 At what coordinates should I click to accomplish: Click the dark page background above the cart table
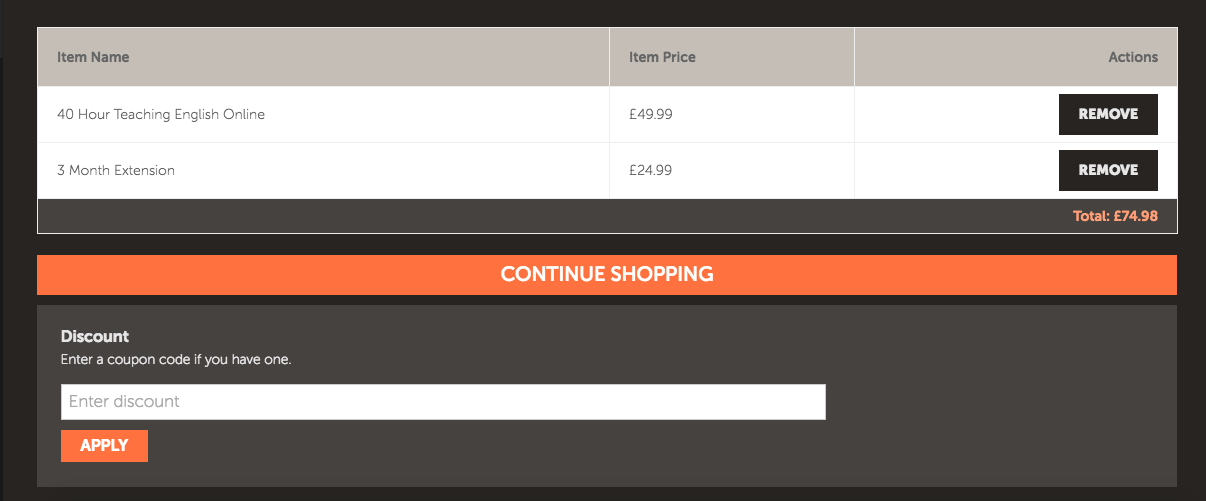tap(600, 12)
